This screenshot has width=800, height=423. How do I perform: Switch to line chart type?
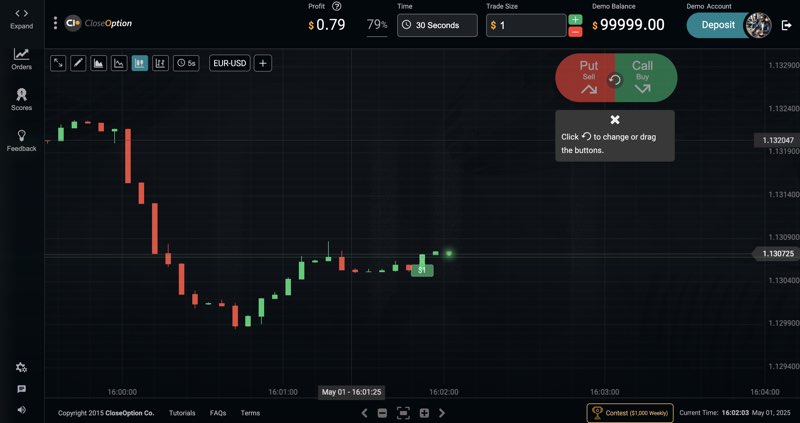click(x=119, y=63)
